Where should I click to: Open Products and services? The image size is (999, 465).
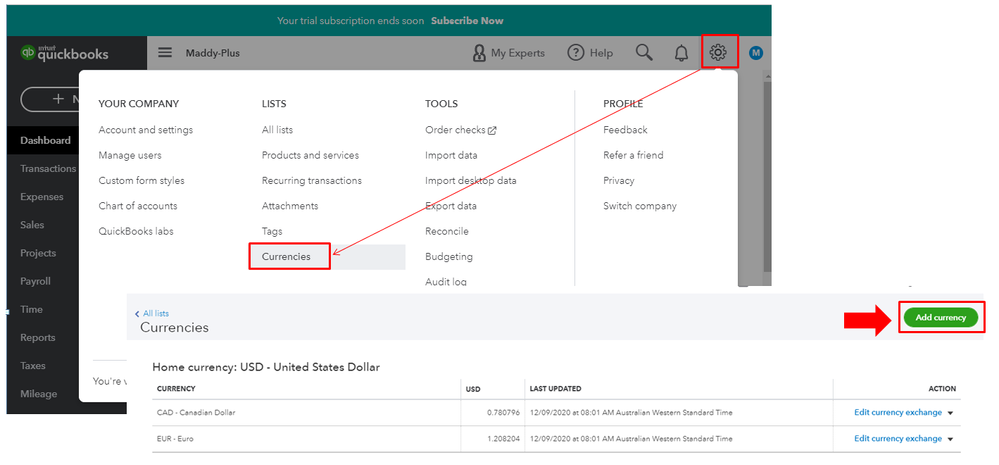(x=310, y=155)
